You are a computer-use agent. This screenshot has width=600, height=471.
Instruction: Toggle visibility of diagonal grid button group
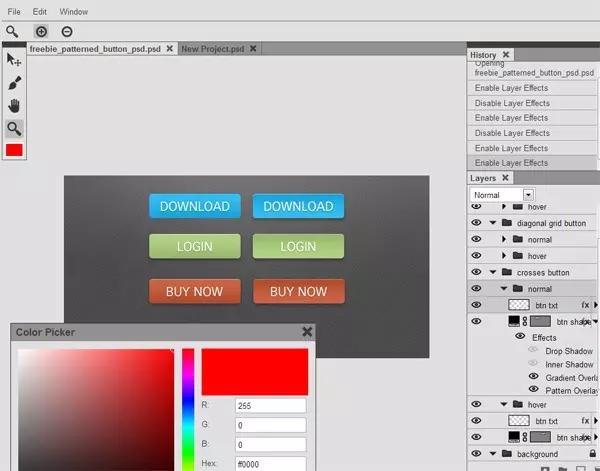coord(476,223)
